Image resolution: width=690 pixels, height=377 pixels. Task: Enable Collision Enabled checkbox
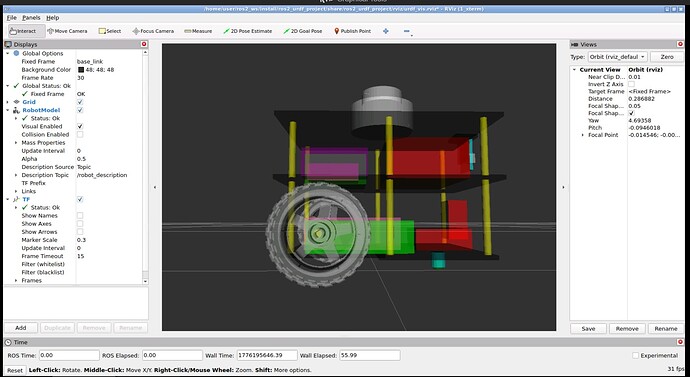pyautogui.click(x=80, y=135)
